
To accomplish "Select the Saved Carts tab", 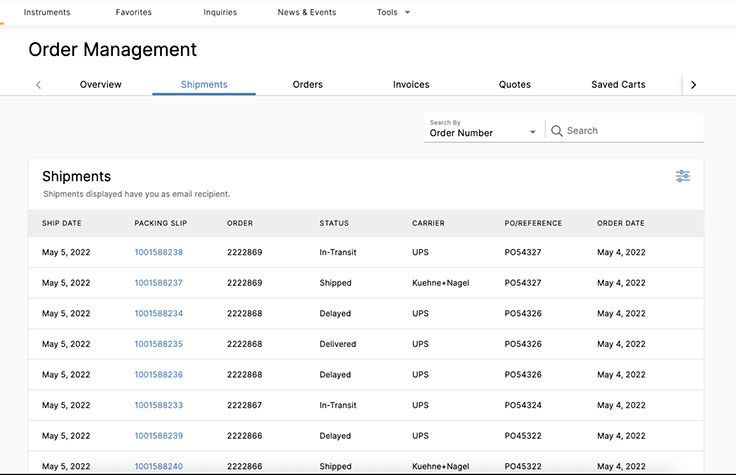I will tap(618, 85).
